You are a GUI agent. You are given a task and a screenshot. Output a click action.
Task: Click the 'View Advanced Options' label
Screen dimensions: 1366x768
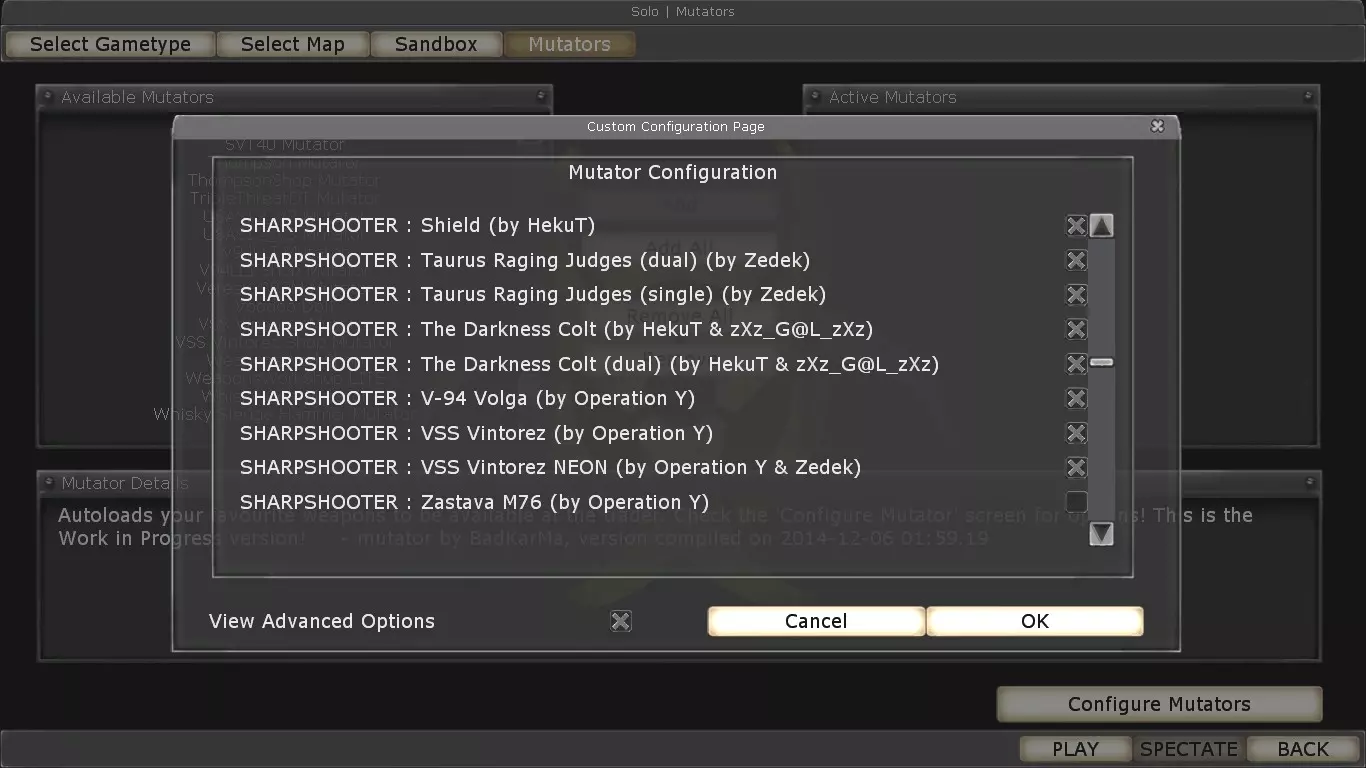point(322,621)
